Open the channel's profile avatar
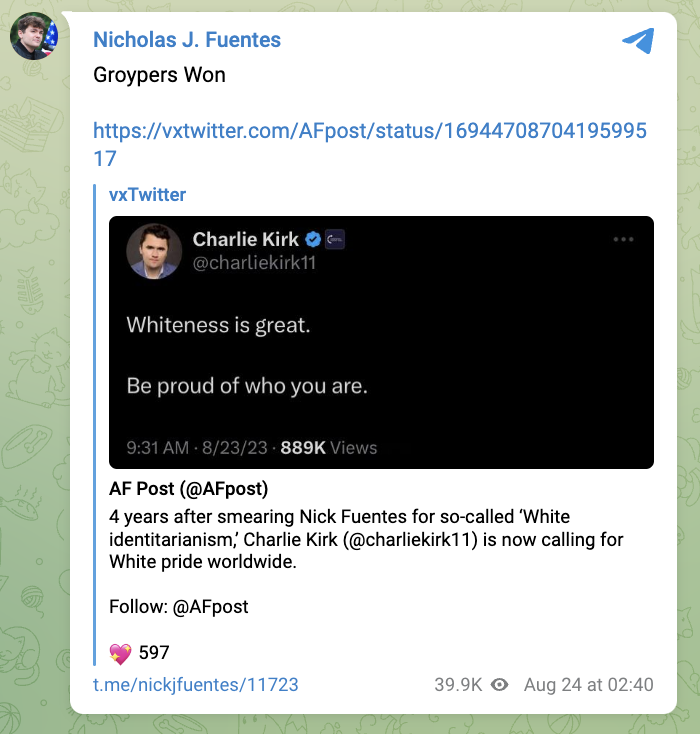Screen dimensions: 700x734 [33, 38]
